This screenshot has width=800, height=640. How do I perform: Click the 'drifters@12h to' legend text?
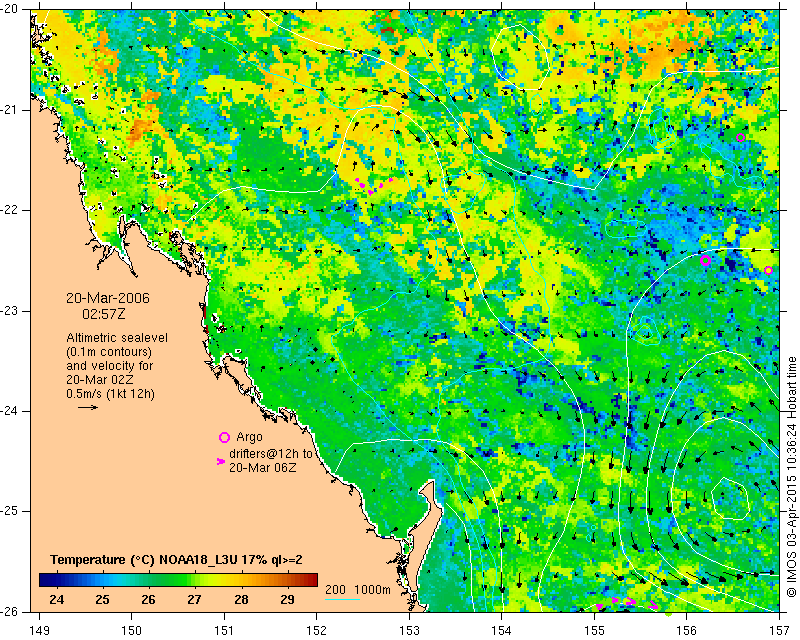(x=270, y=454)
